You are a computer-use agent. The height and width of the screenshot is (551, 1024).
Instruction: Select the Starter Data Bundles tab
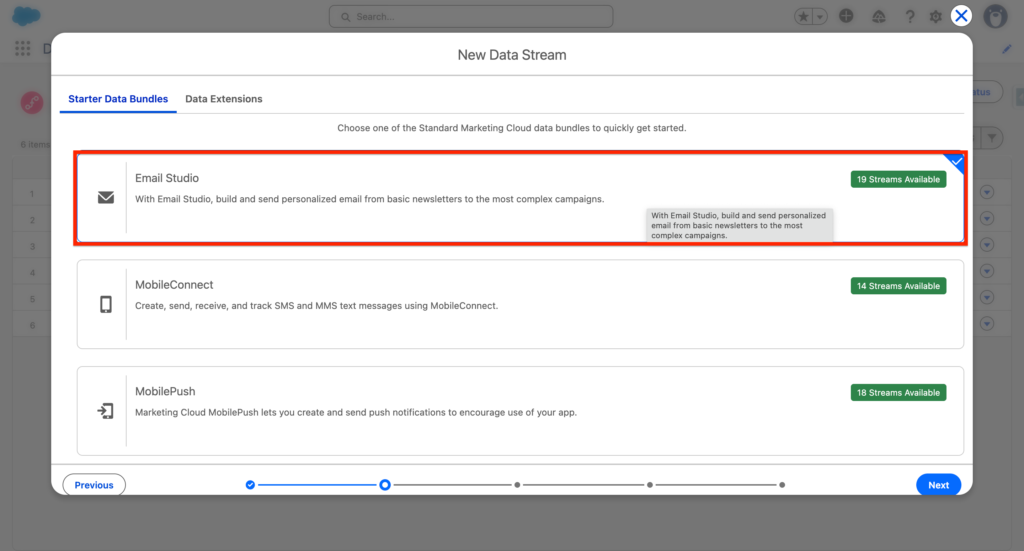[118, 99]
